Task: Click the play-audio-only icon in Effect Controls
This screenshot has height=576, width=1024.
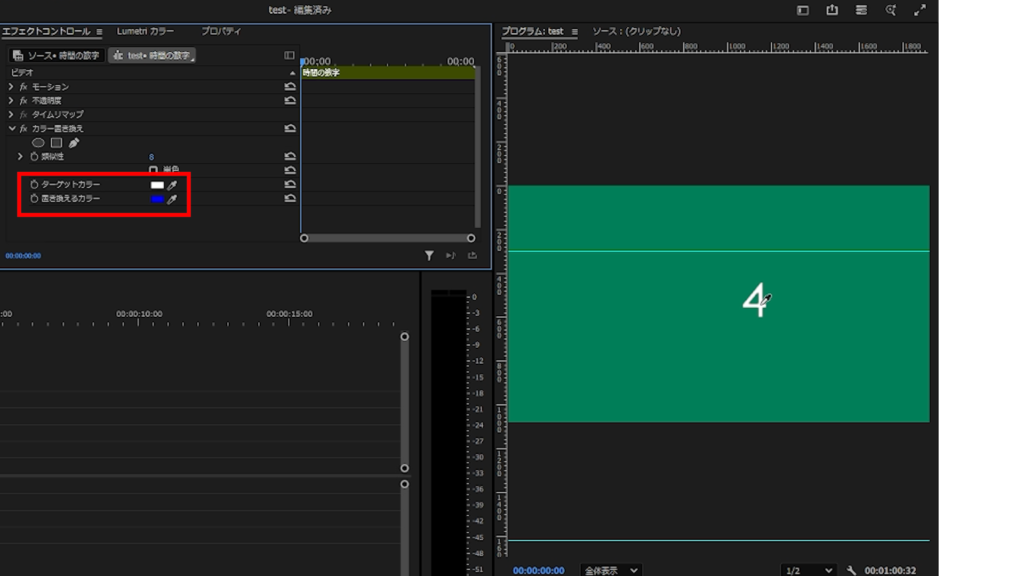Action: pos(451,256)
